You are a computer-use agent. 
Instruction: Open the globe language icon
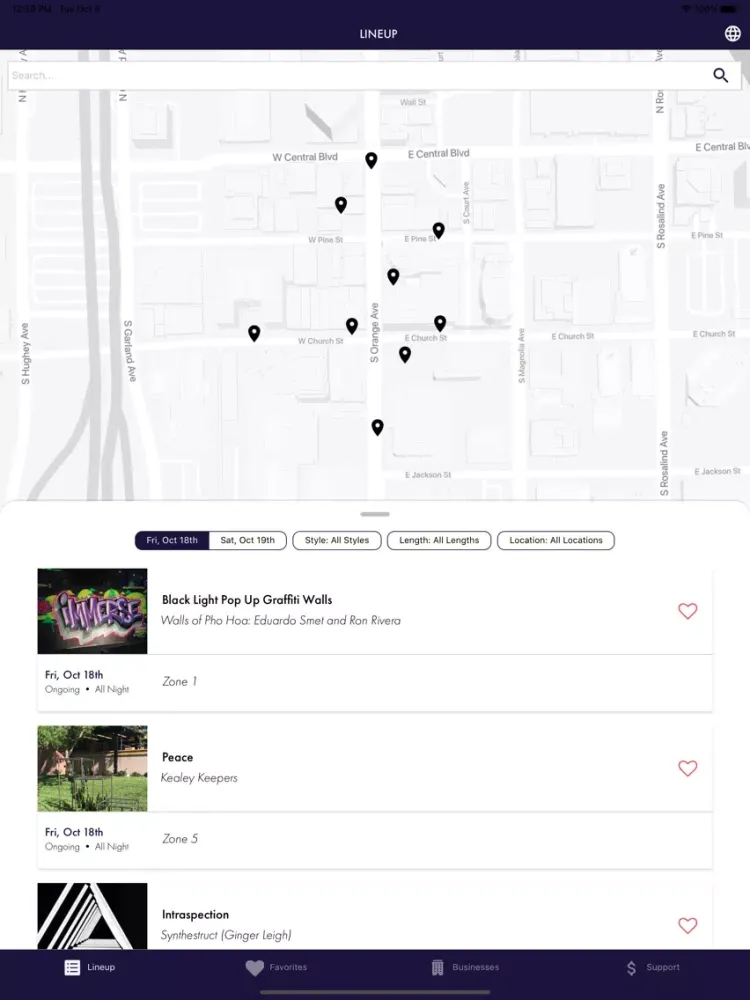(733, 33)
